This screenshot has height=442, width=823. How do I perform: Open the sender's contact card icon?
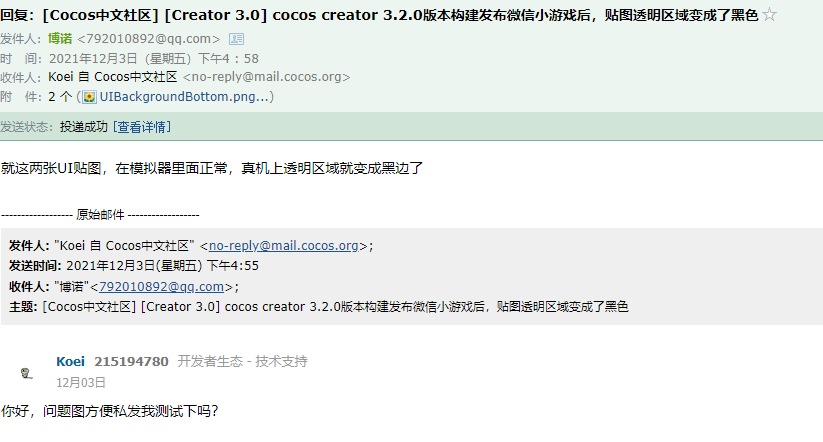click(237, 39)
